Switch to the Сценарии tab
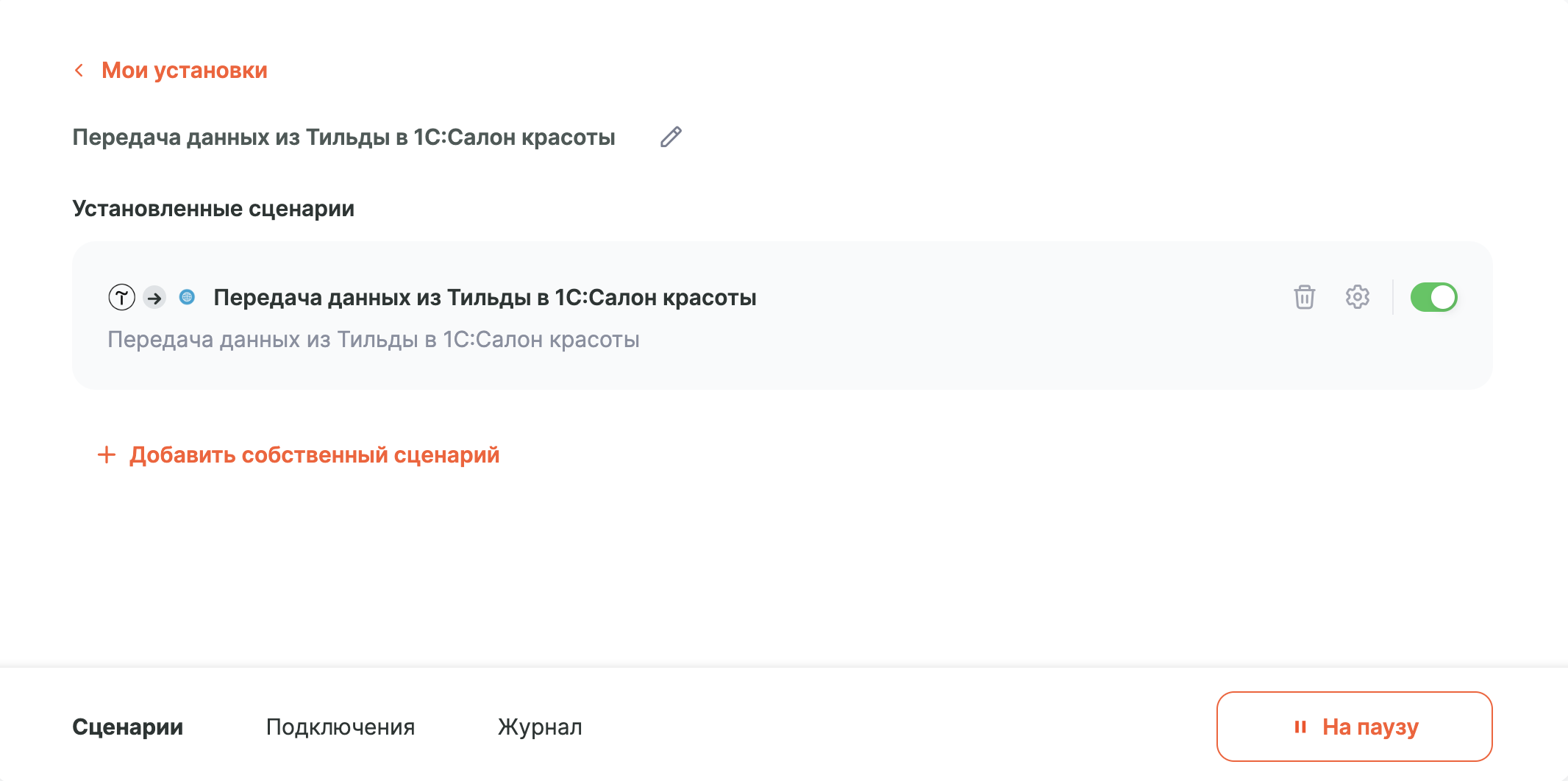Screen dimensions: 1568x781 coord(128,727)
